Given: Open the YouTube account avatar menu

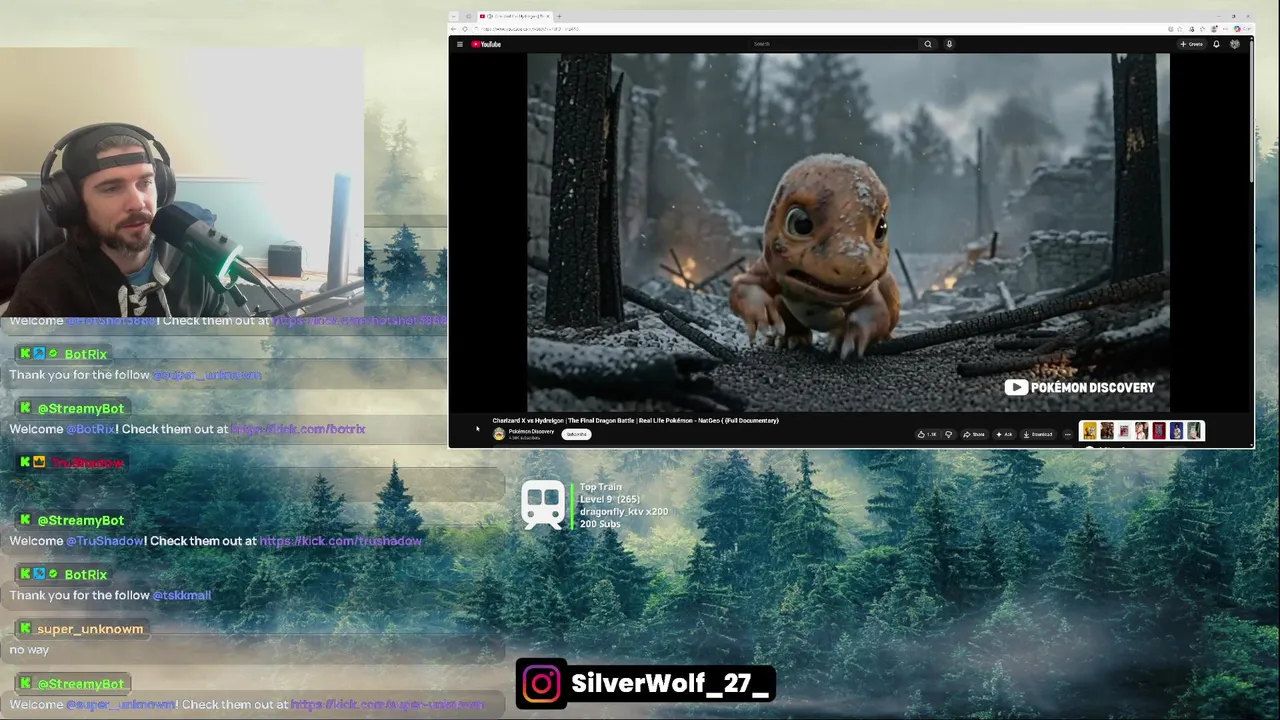Looking at the screenshot, I should coord(1235,44).
